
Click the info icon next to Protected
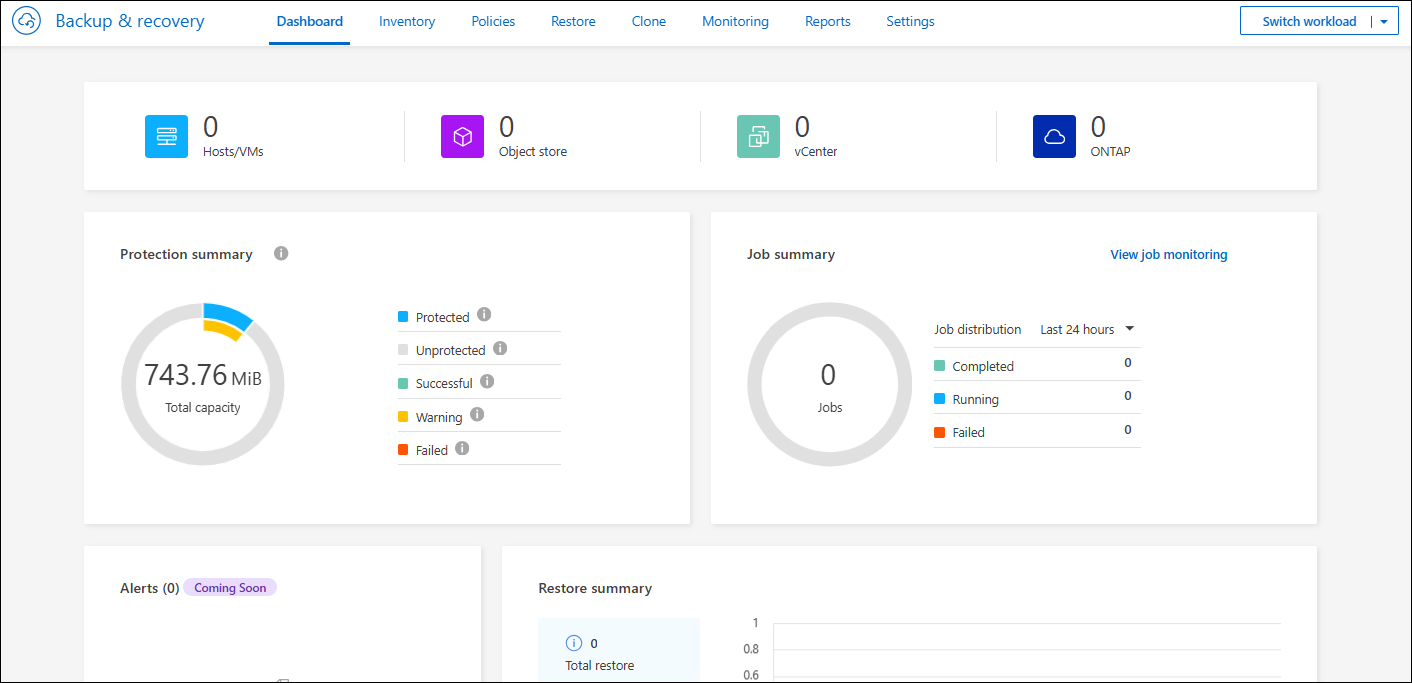pyautogui.click(x=484, y=315)
